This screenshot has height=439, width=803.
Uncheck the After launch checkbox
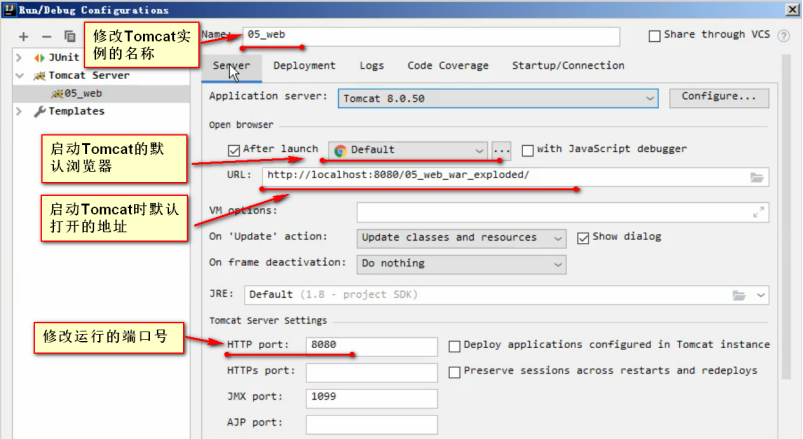coord(234,150)
